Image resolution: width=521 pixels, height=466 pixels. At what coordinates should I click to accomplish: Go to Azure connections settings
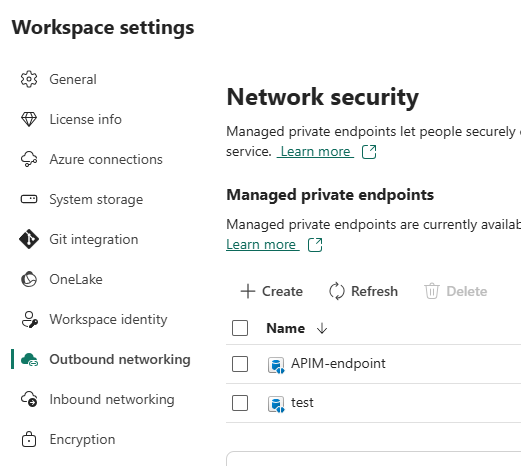pyautogui.click(x=106, y=159)
